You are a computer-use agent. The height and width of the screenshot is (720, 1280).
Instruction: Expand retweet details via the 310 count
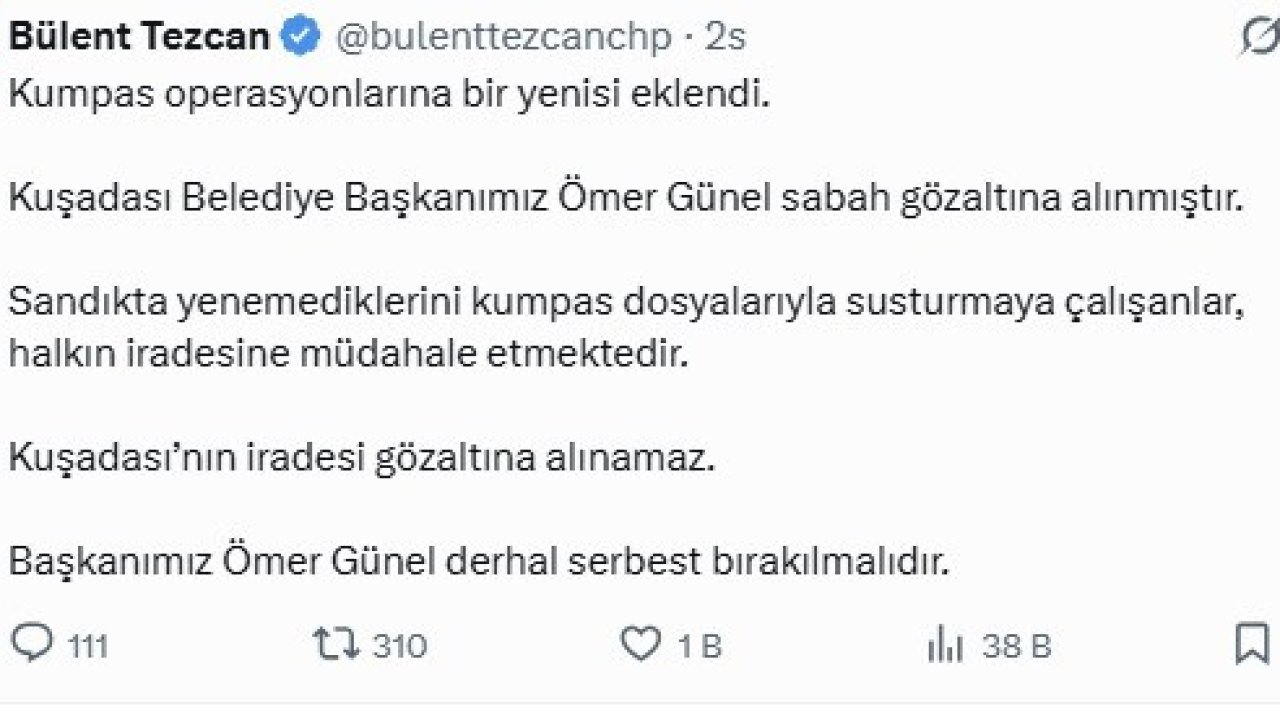(x=399, y=645)
